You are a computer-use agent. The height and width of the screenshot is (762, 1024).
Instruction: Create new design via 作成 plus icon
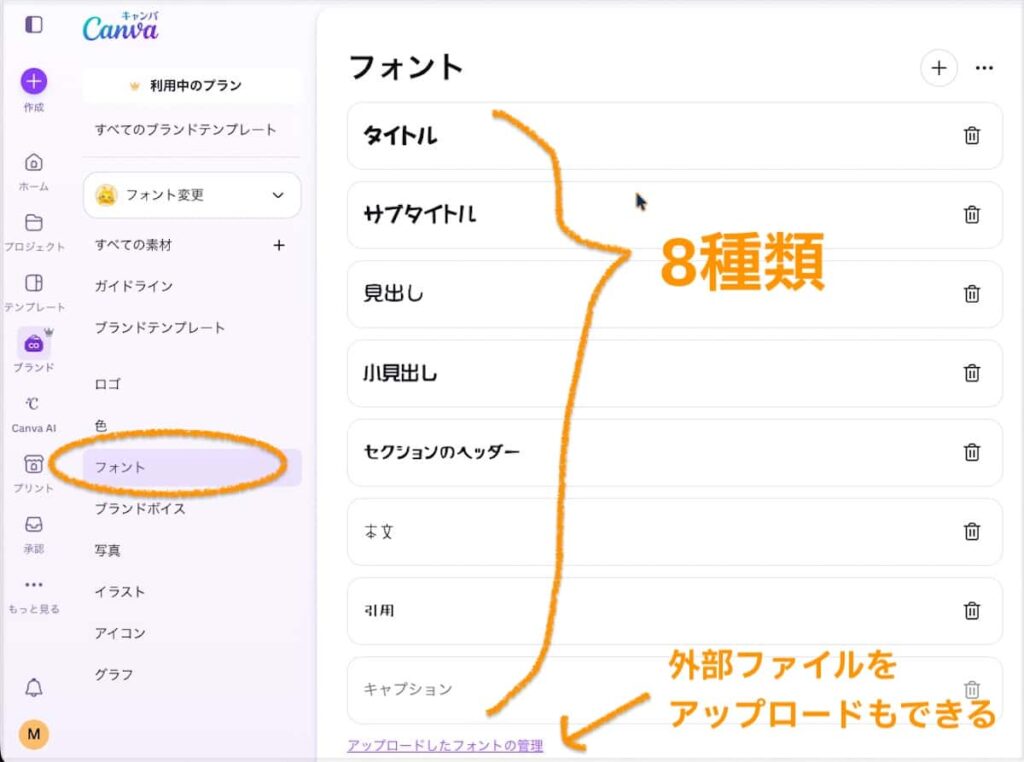(34, 82)
